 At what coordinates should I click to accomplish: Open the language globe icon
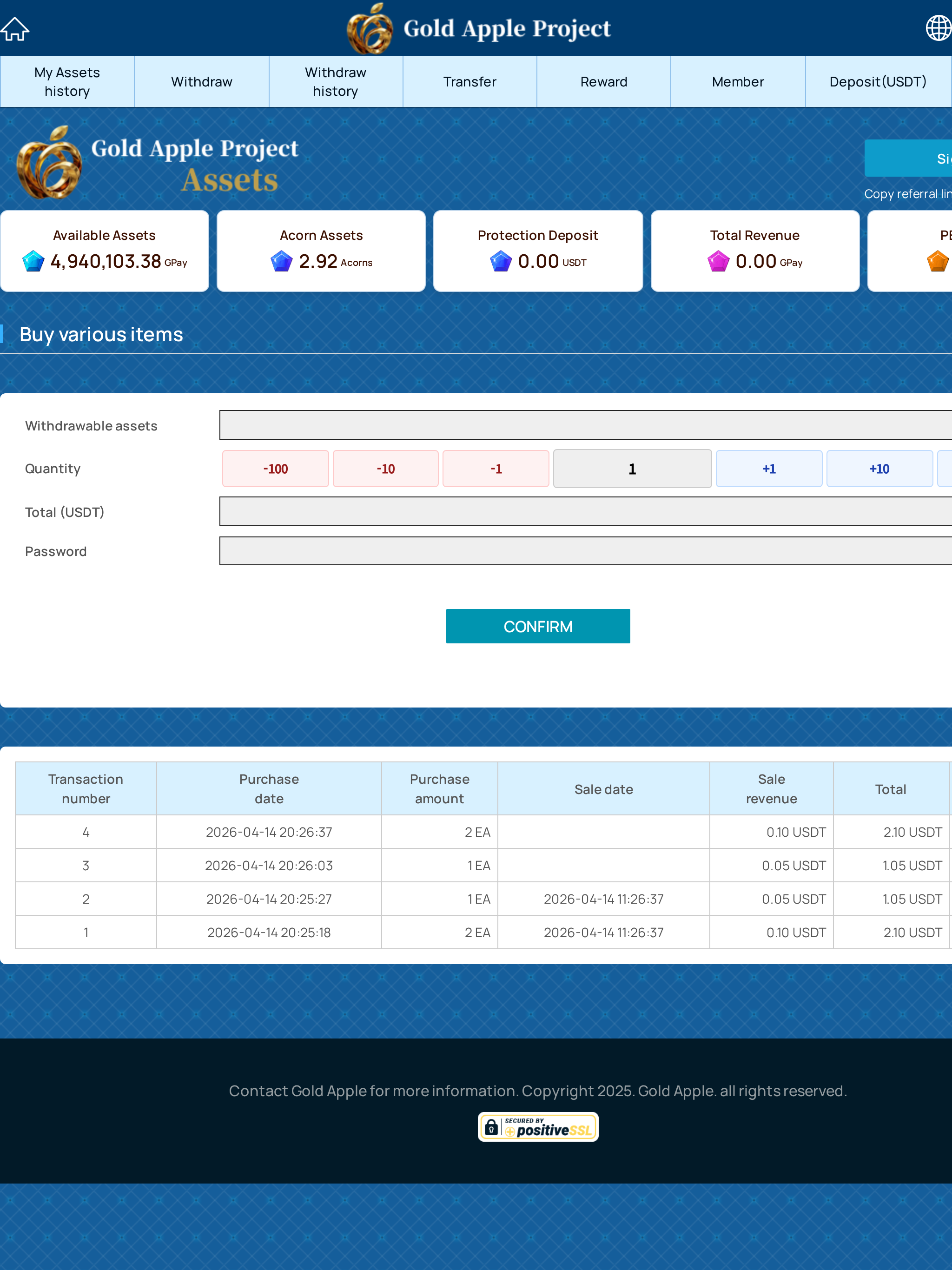(x=938, y=27)
